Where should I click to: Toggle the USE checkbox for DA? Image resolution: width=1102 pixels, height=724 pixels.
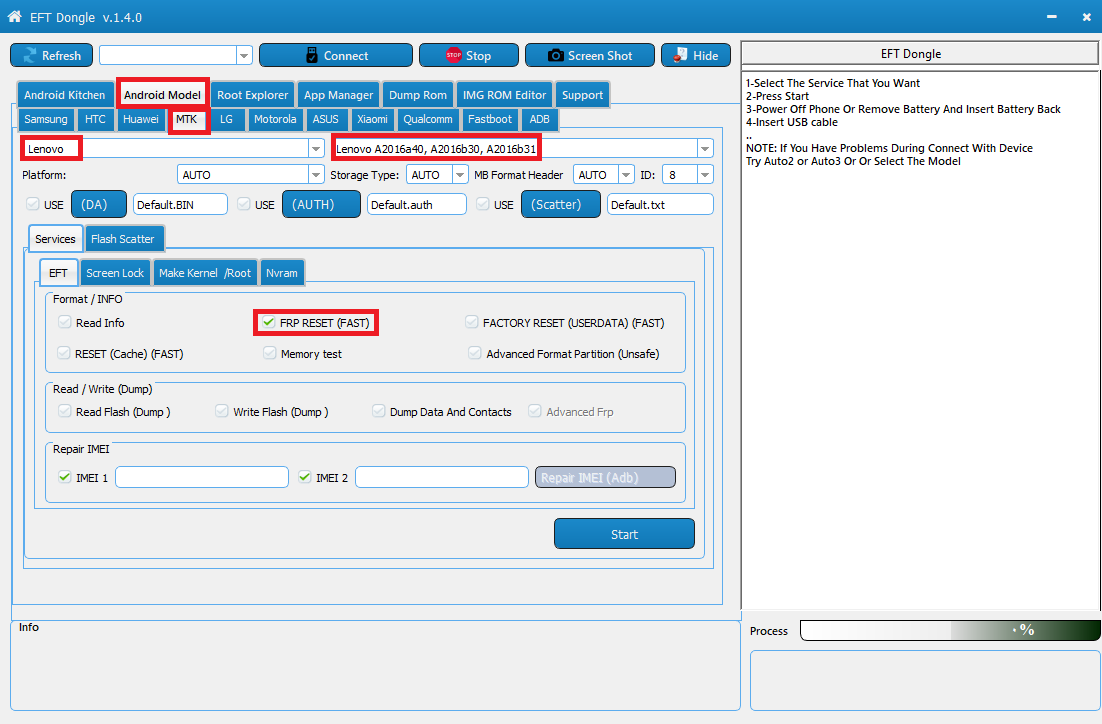coord(32,204)
